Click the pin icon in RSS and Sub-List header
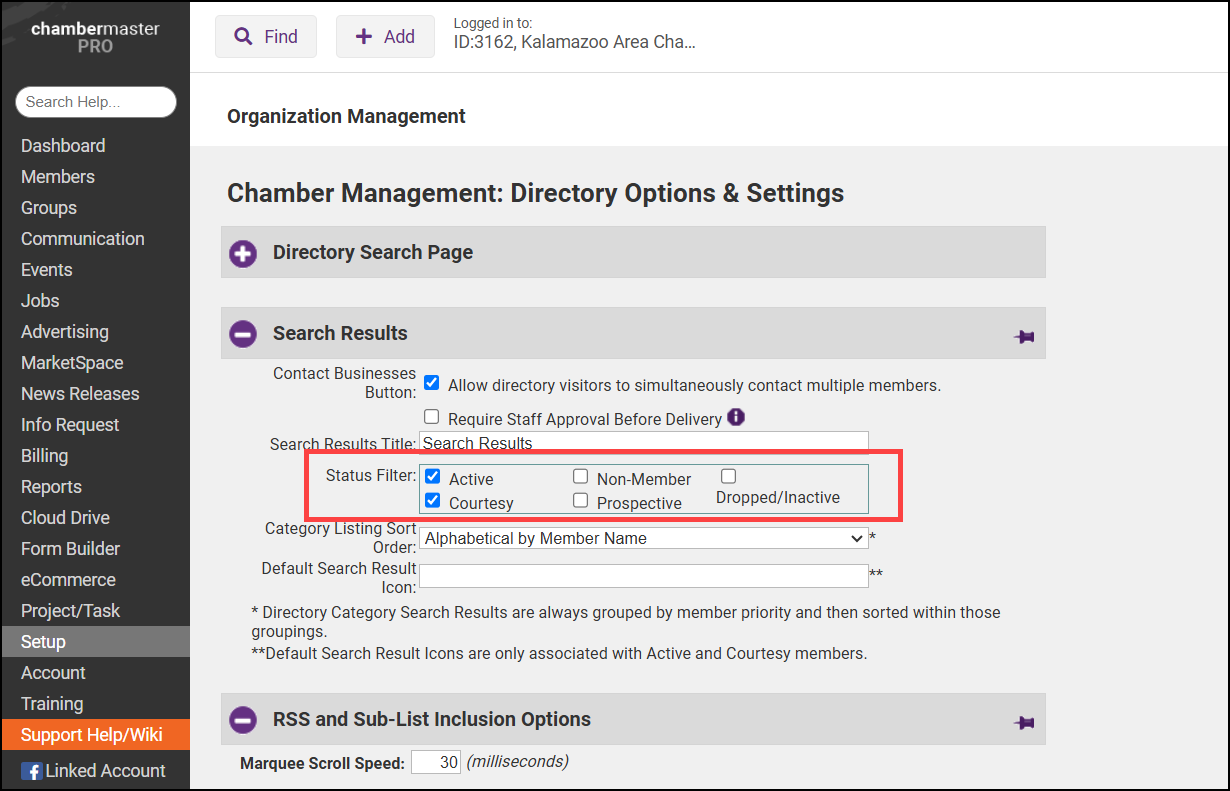Viewport: 1230px width, 791px height. point(1023,722)
